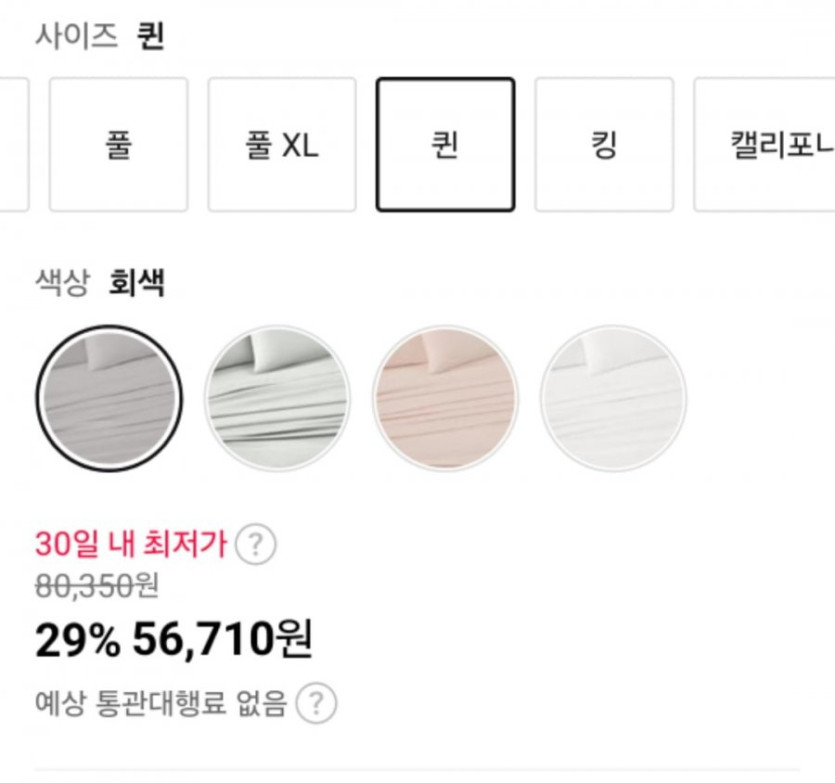Choose the 풀 XL size

(x=282, y=145)
